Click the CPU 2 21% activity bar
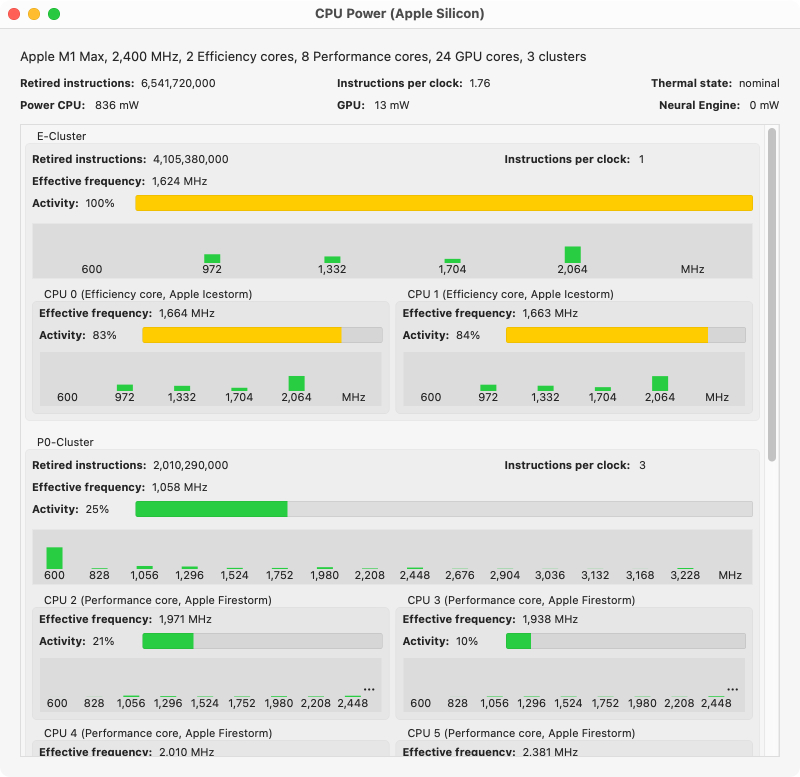 point(262,641)
